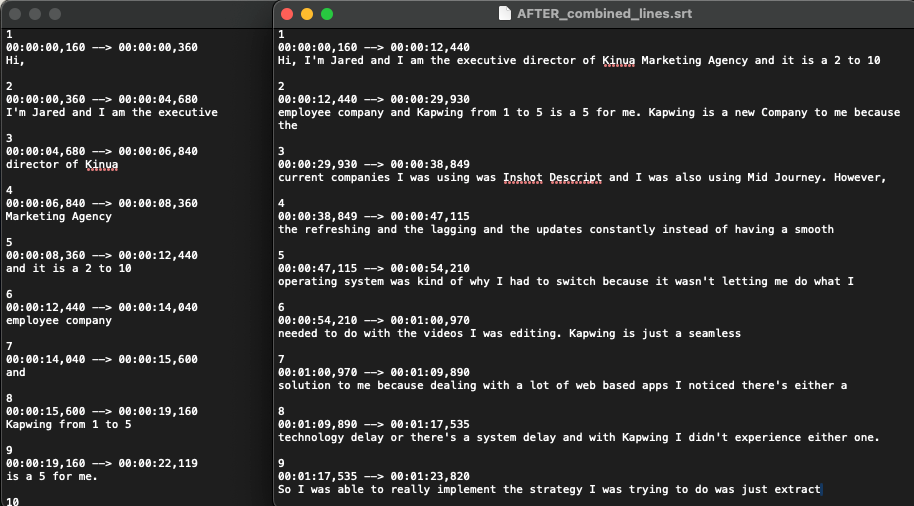Click the inactive close button of the left window
Viewport: 914px width, 506px height.
[x=15, y=14]
